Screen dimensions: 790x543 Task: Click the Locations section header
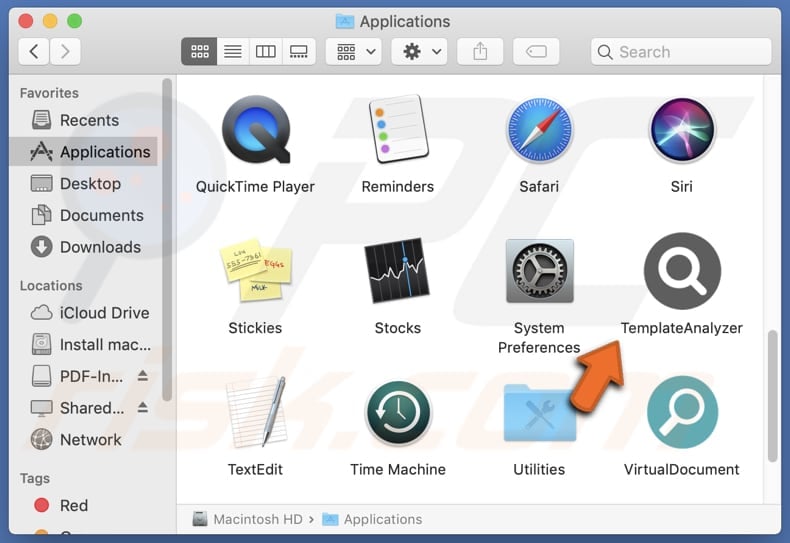(51, 286)
